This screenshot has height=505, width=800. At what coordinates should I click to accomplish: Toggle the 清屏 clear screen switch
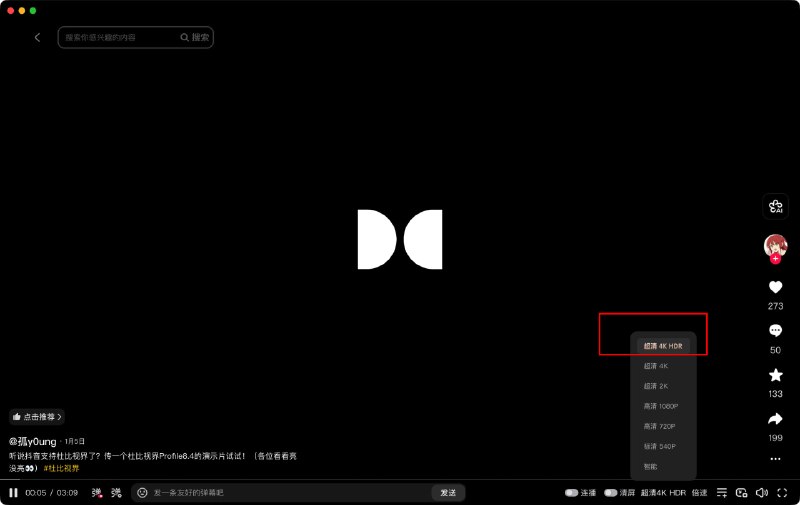tap(611, 493)
